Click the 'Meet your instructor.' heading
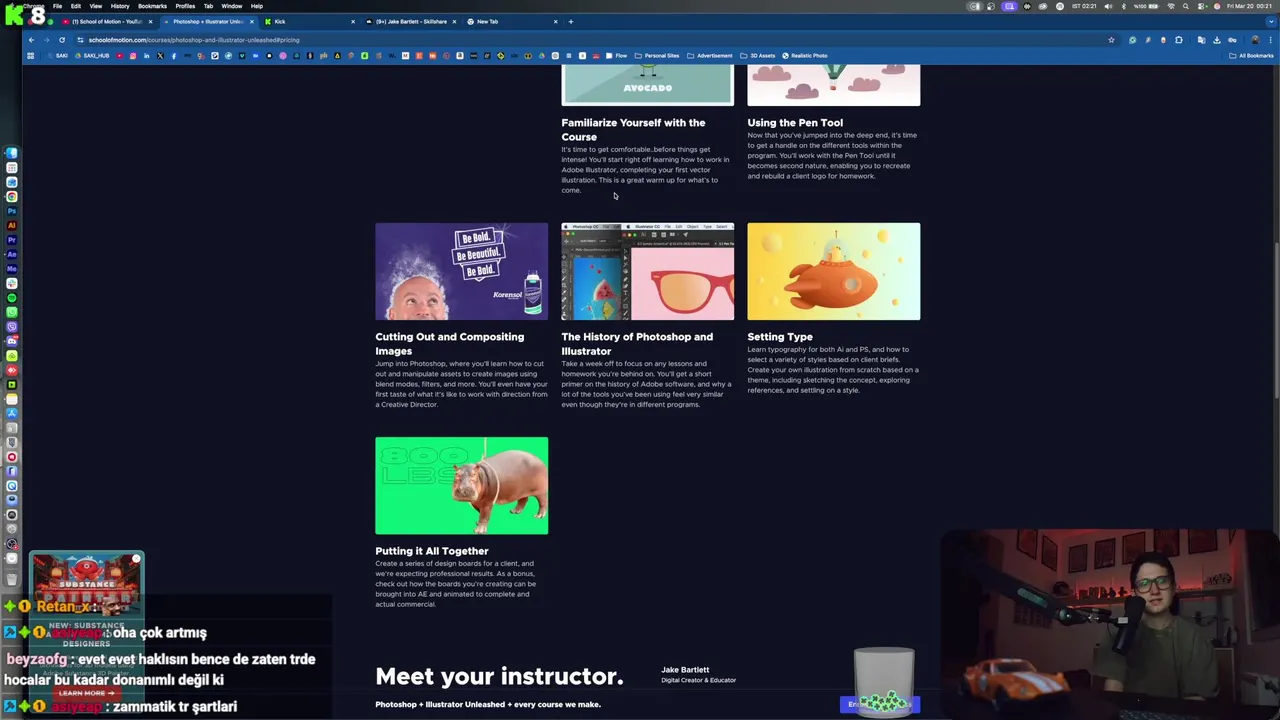Image resolution: width=1280 pixels, height=720 pixels. tap(499, 677)
